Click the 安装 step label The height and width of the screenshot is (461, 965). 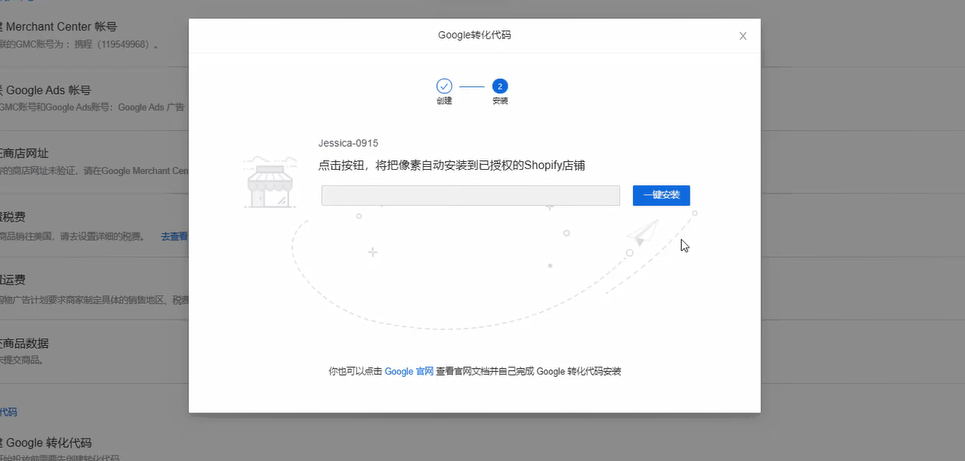coord(500,102)
